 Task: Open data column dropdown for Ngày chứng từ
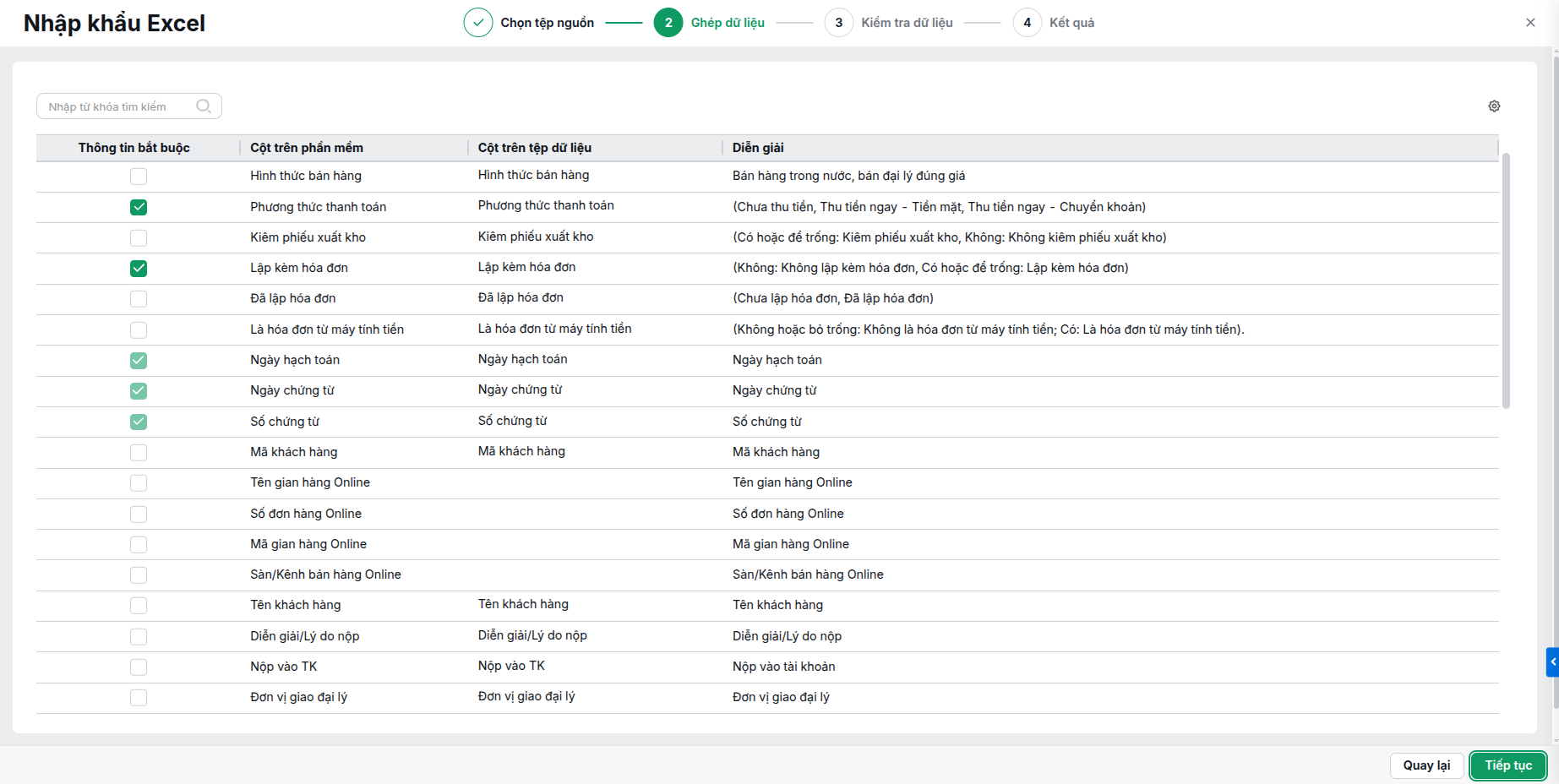tap(595, 390)
